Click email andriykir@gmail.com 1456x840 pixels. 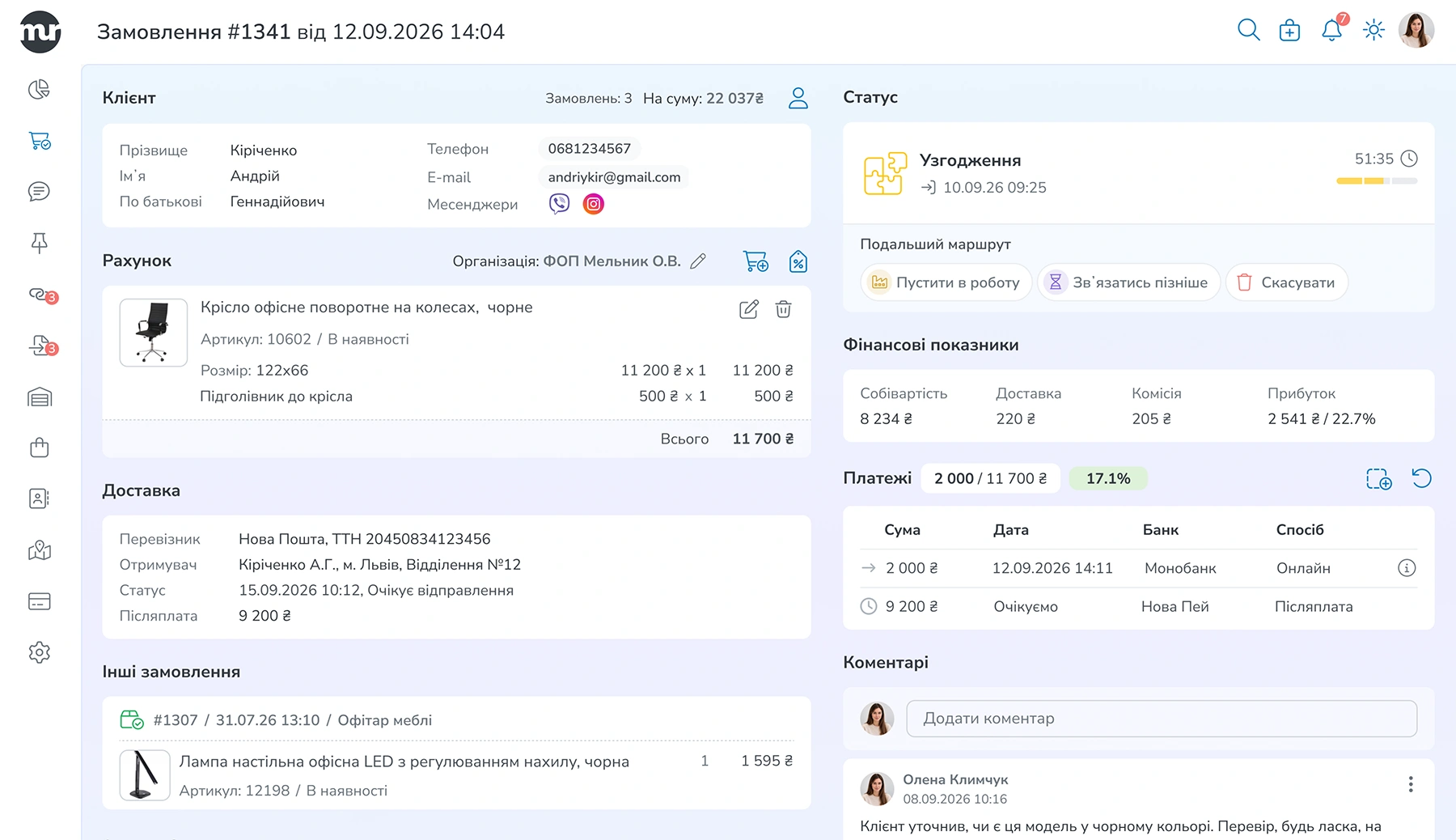point(614,177)
